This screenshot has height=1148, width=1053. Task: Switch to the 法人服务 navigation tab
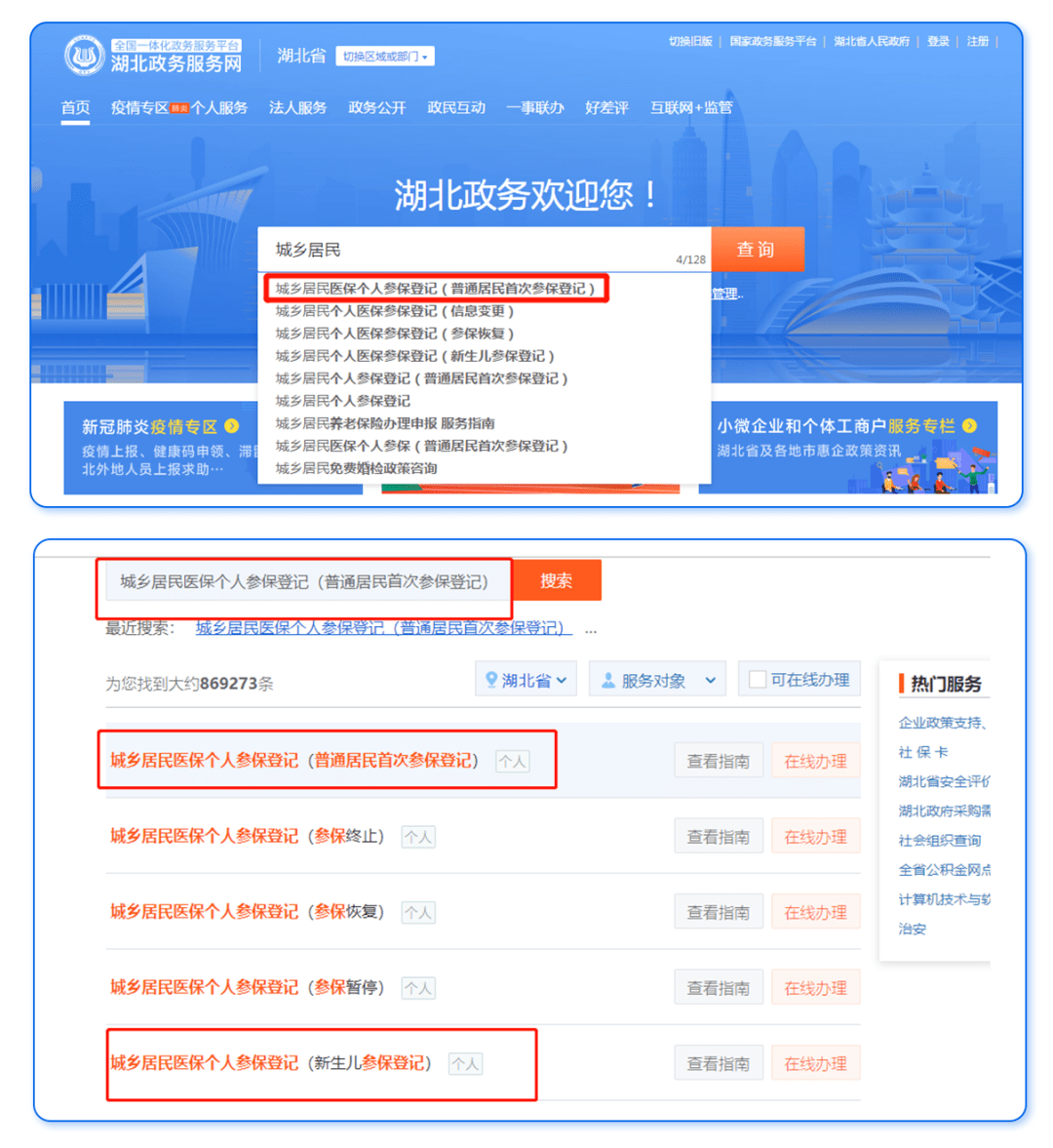coord(298,107)
